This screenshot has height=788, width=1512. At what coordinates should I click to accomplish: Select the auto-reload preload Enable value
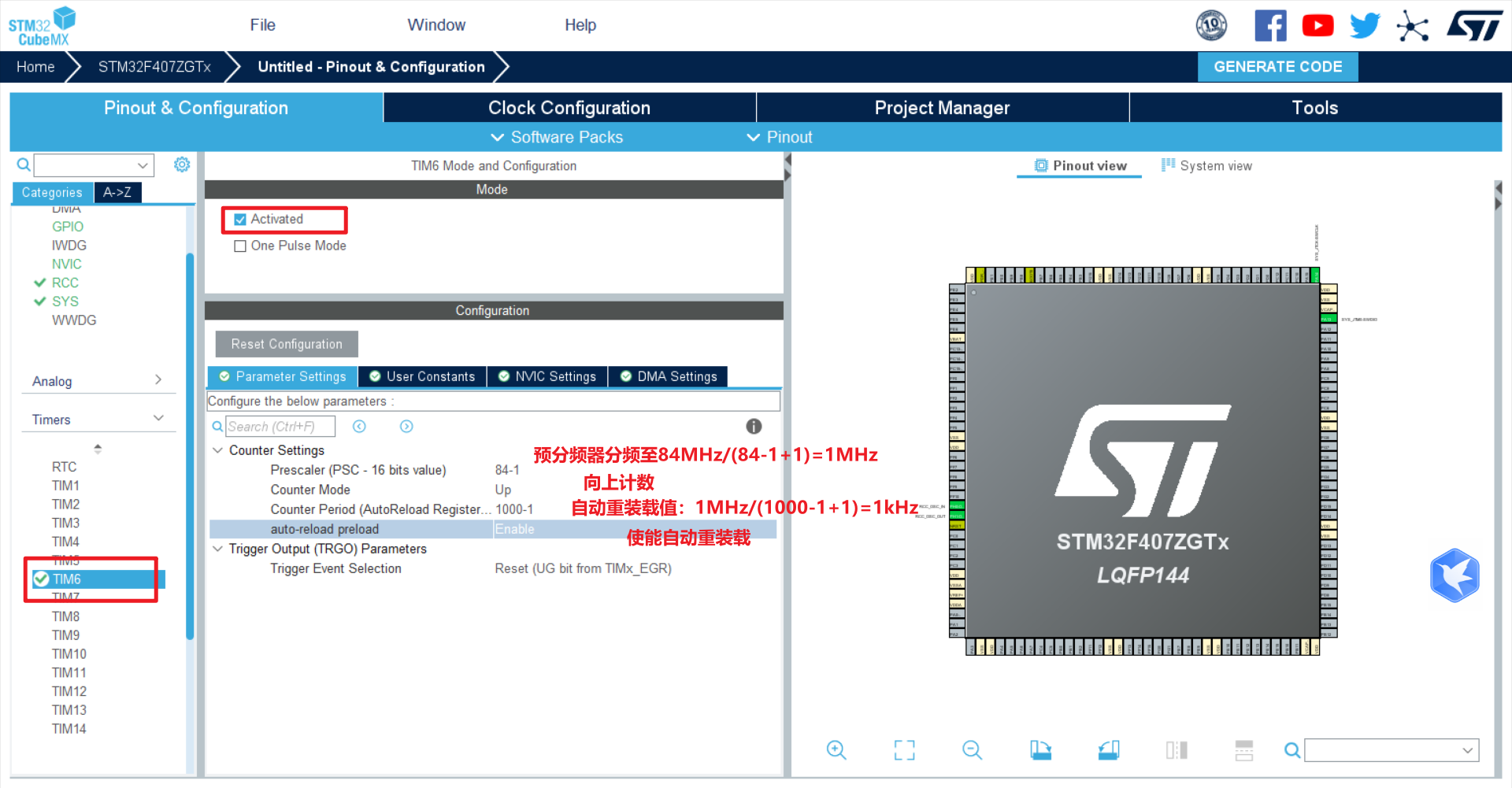[514, 529]
